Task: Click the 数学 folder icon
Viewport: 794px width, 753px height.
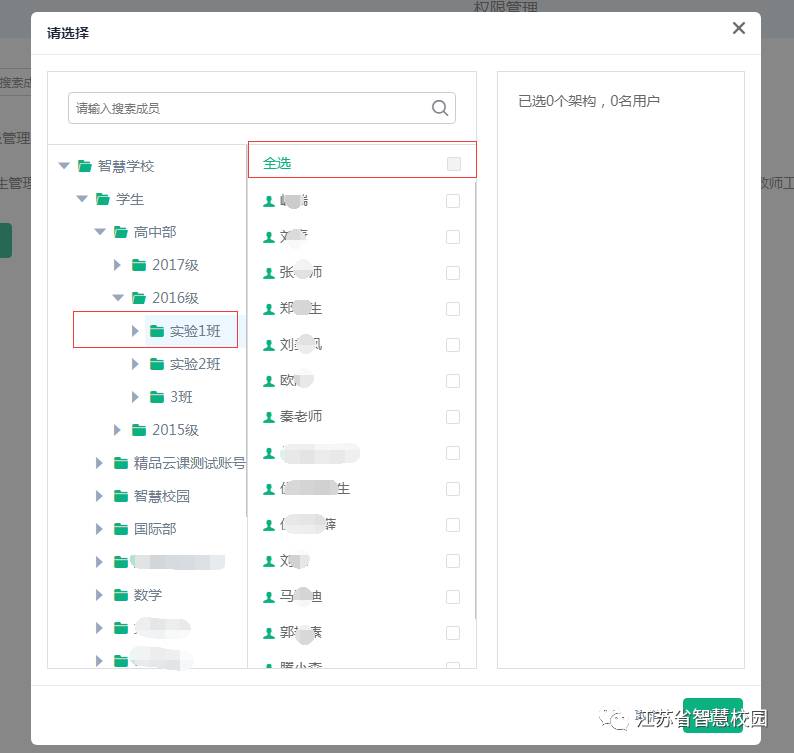Action: [121, 595]
